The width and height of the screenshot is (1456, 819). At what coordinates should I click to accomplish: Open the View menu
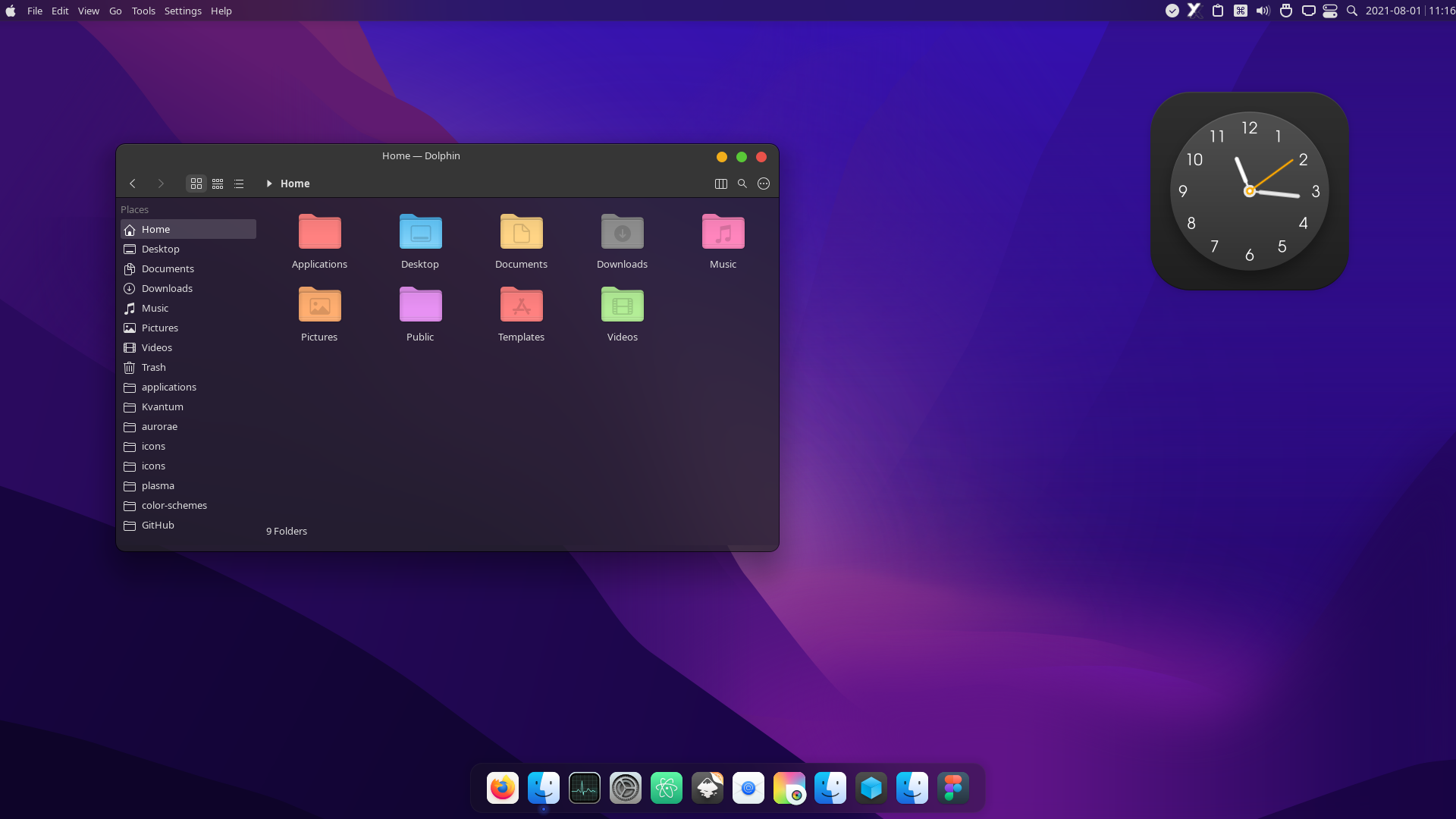click(89, 11)
